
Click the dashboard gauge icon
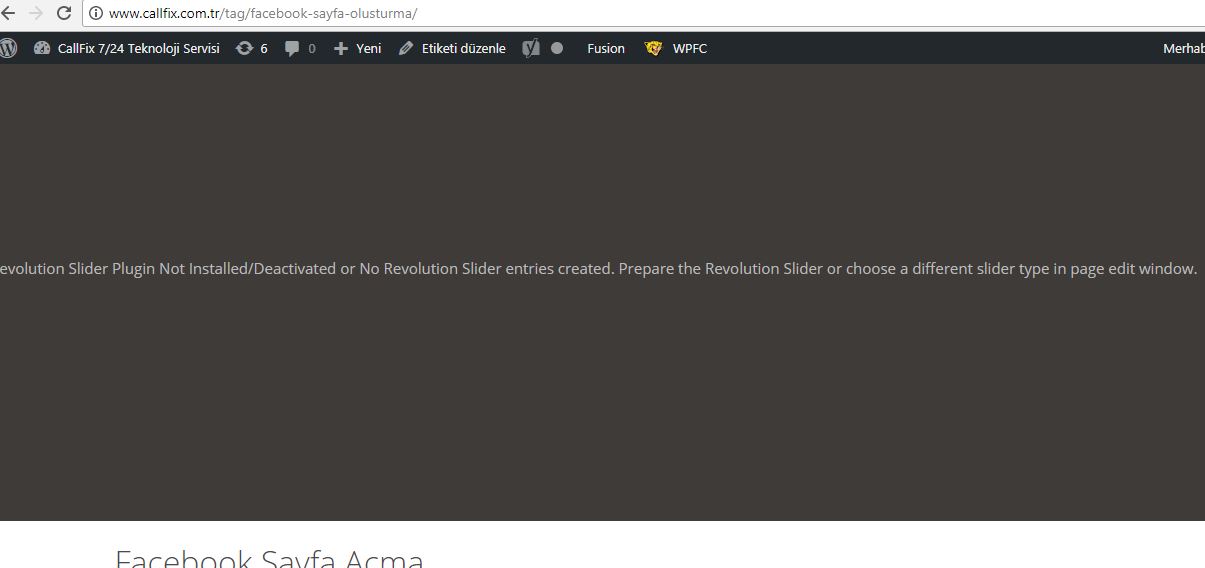click(x=42, y=48)
